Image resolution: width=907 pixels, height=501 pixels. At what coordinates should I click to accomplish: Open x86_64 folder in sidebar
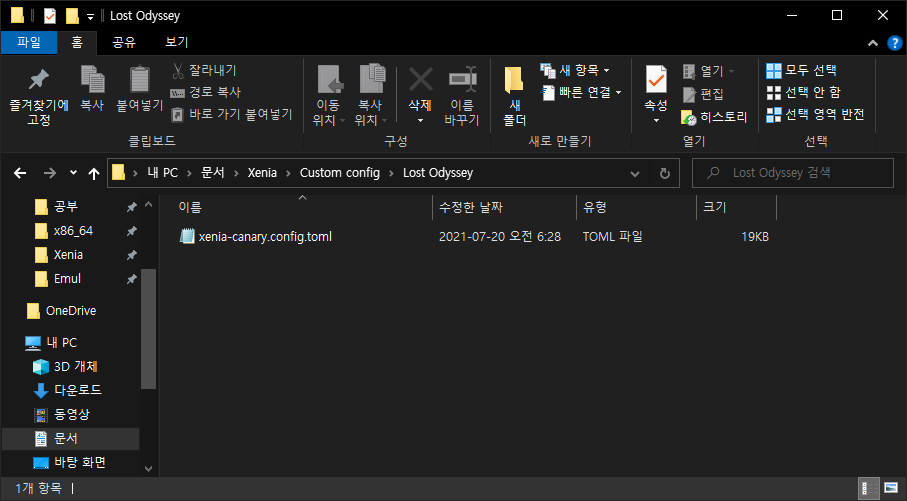(x=73, y=231)
